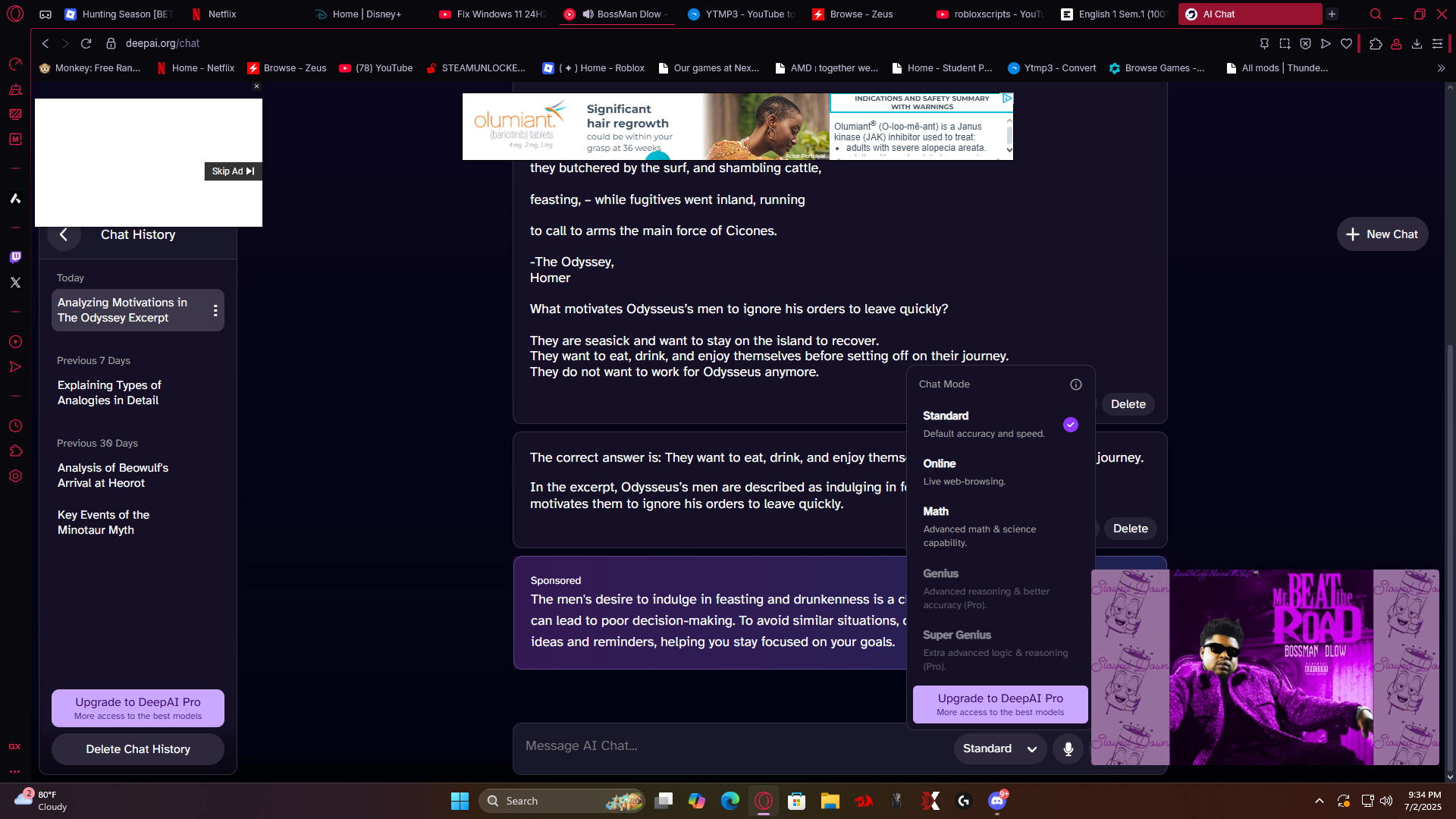Delete the Odyssey question message
This screenshot has height=819, width=1456.
(1128, 404)
